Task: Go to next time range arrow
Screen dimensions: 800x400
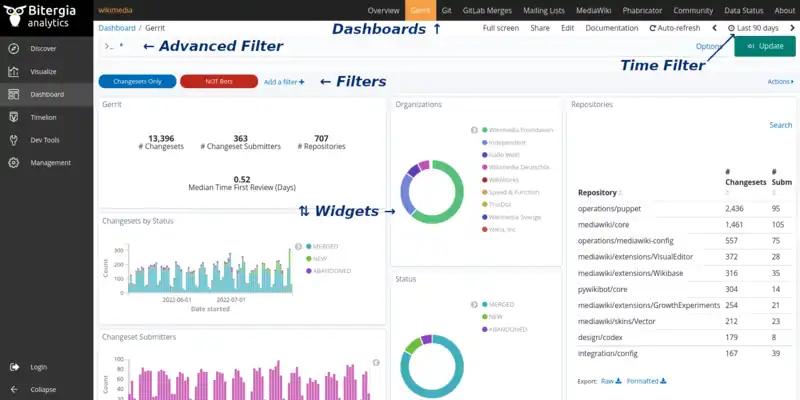Action: (x=791, y=28)
